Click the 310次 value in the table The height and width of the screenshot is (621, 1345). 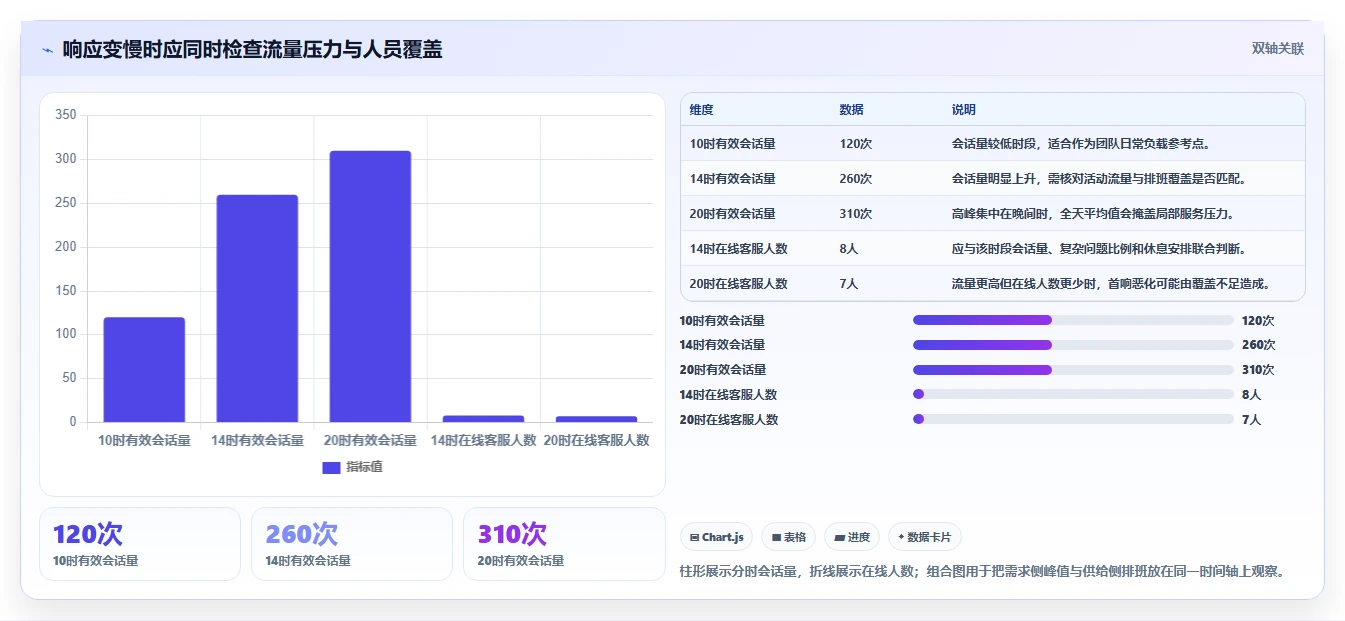(856, 214)
